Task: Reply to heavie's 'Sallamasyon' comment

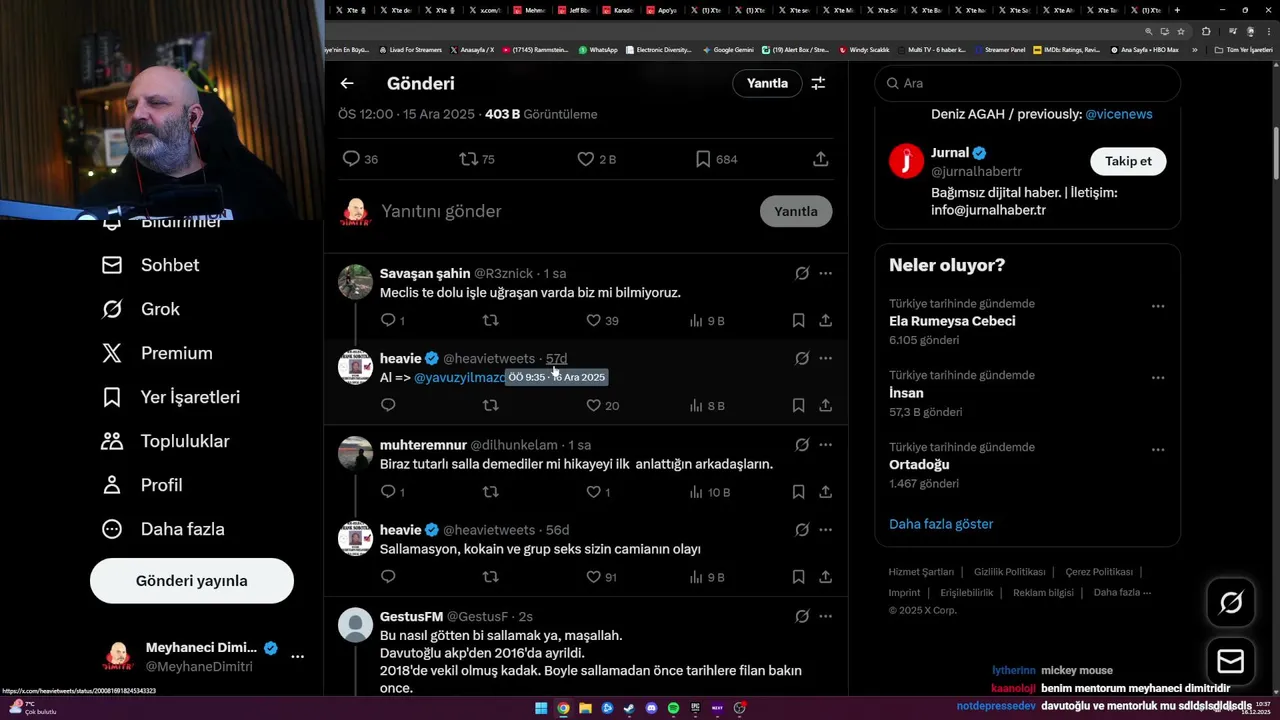Action: tap(388, 577)
